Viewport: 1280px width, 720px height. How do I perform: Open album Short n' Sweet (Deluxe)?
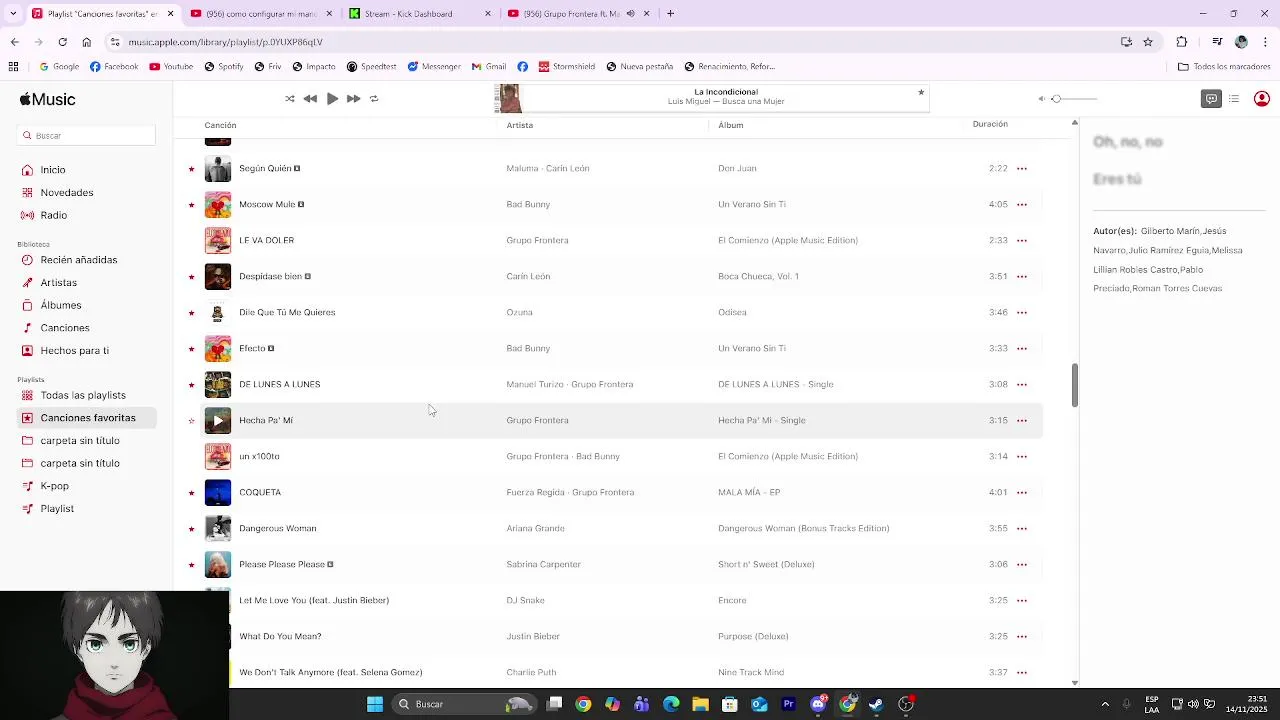766,564
